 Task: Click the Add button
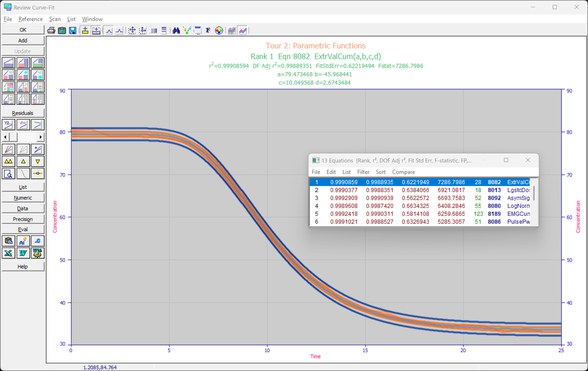point(23,40)
